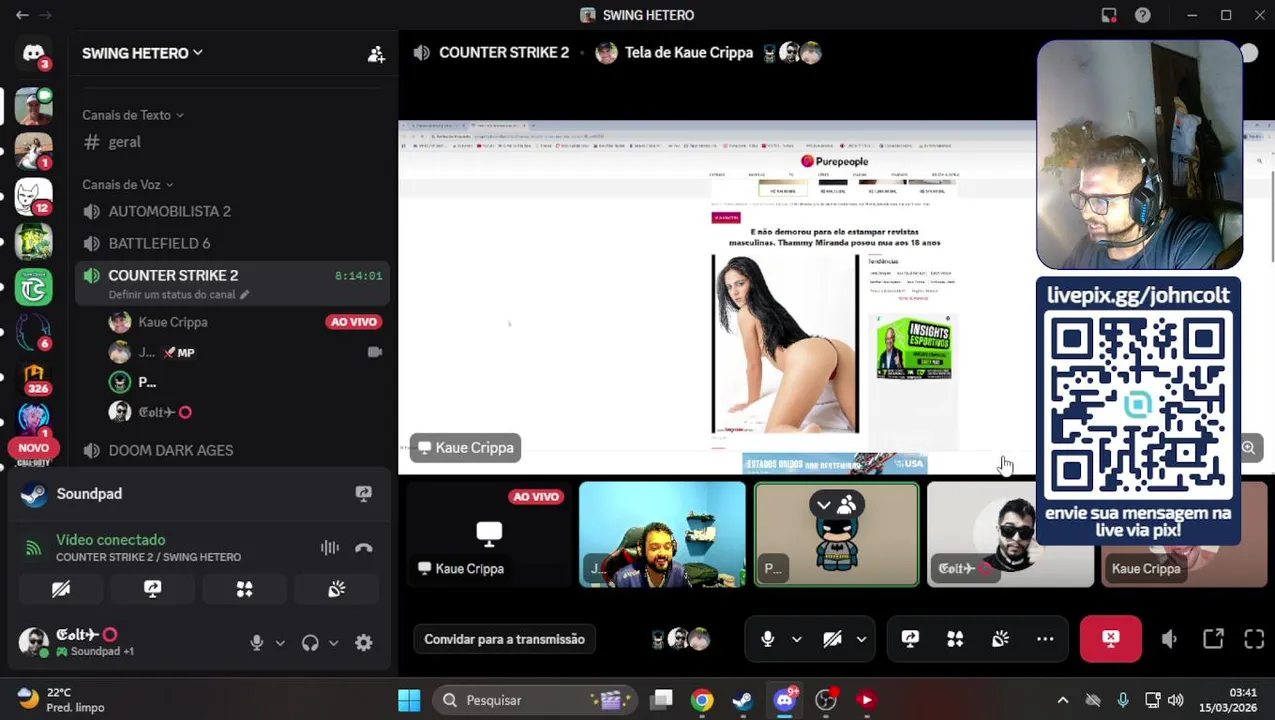Open Discord direct messages home icon
This screenshot has height=720, width=1275.
[33, 53]
